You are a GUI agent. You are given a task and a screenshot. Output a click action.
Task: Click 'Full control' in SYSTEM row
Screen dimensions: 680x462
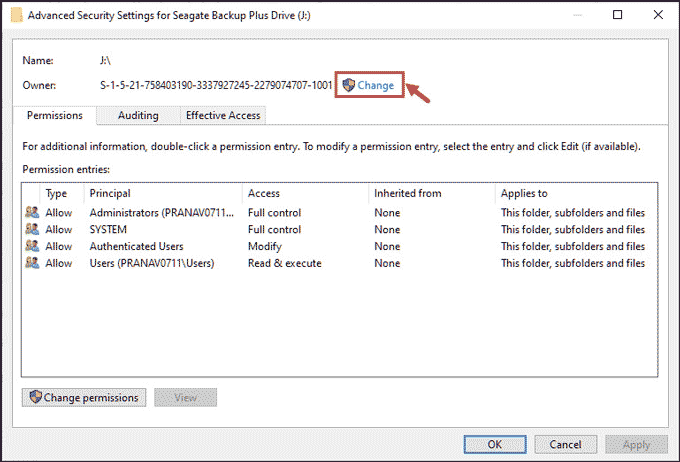tap(274, 229)
